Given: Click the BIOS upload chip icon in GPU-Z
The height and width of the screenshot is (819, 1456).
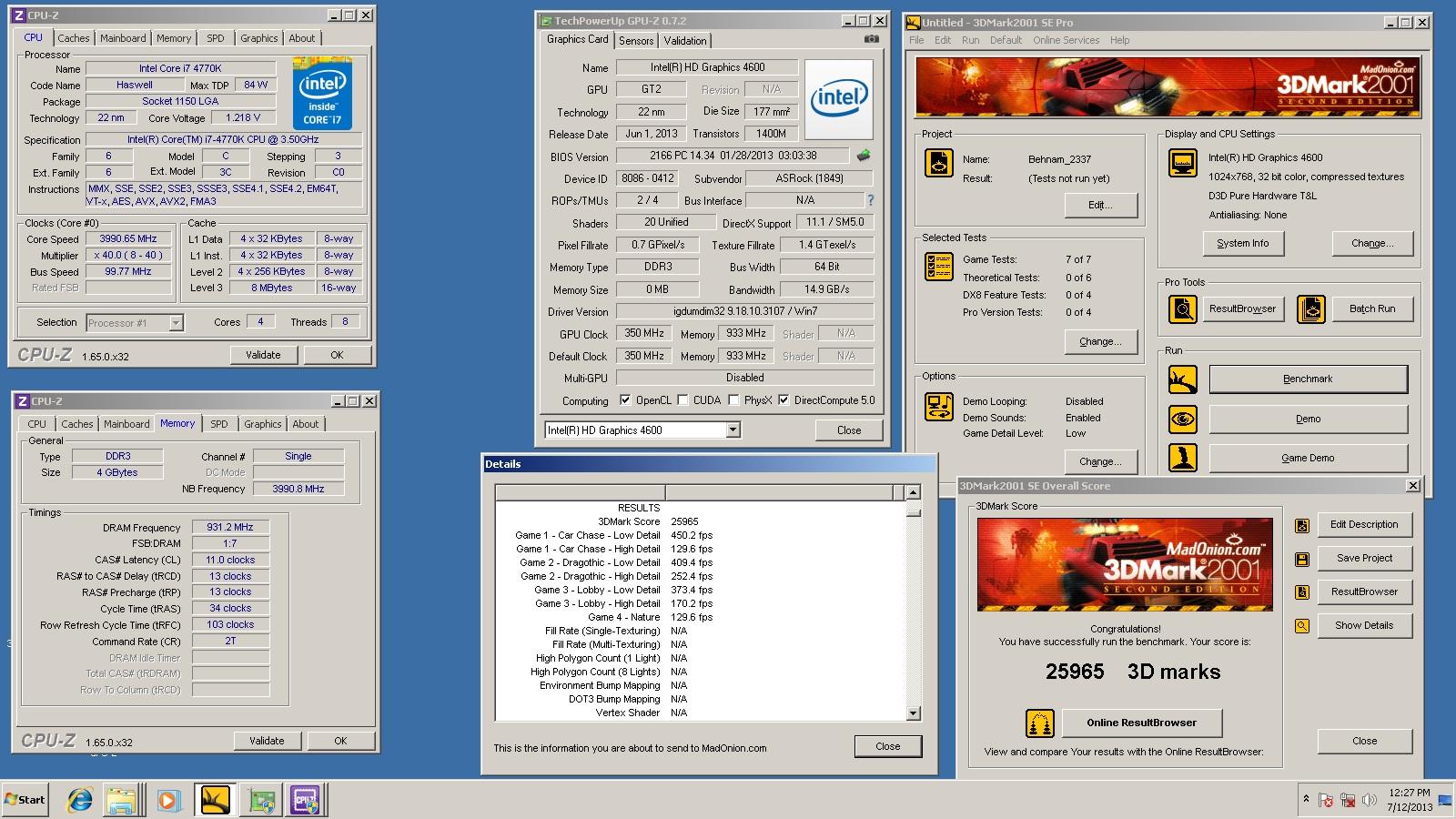Looking at the screenshot, I should (863, 156).
